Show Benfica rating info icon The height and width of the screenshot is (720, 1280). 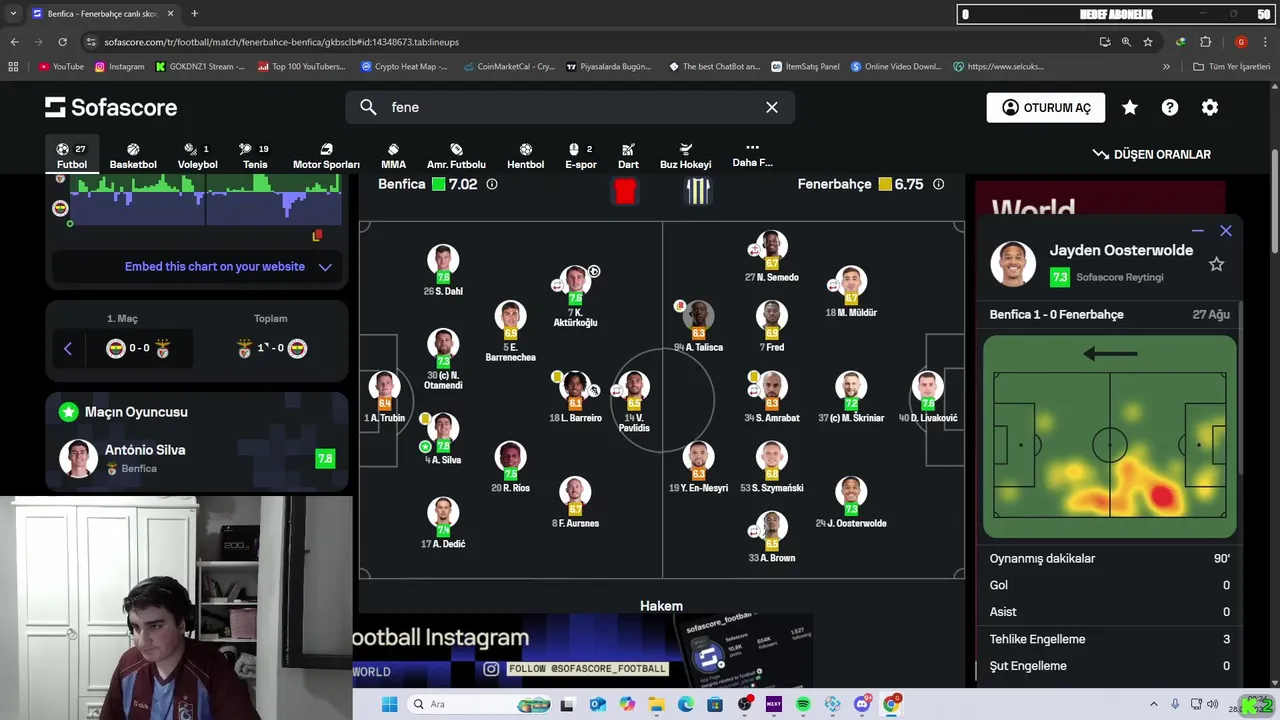tap(491, 184)
